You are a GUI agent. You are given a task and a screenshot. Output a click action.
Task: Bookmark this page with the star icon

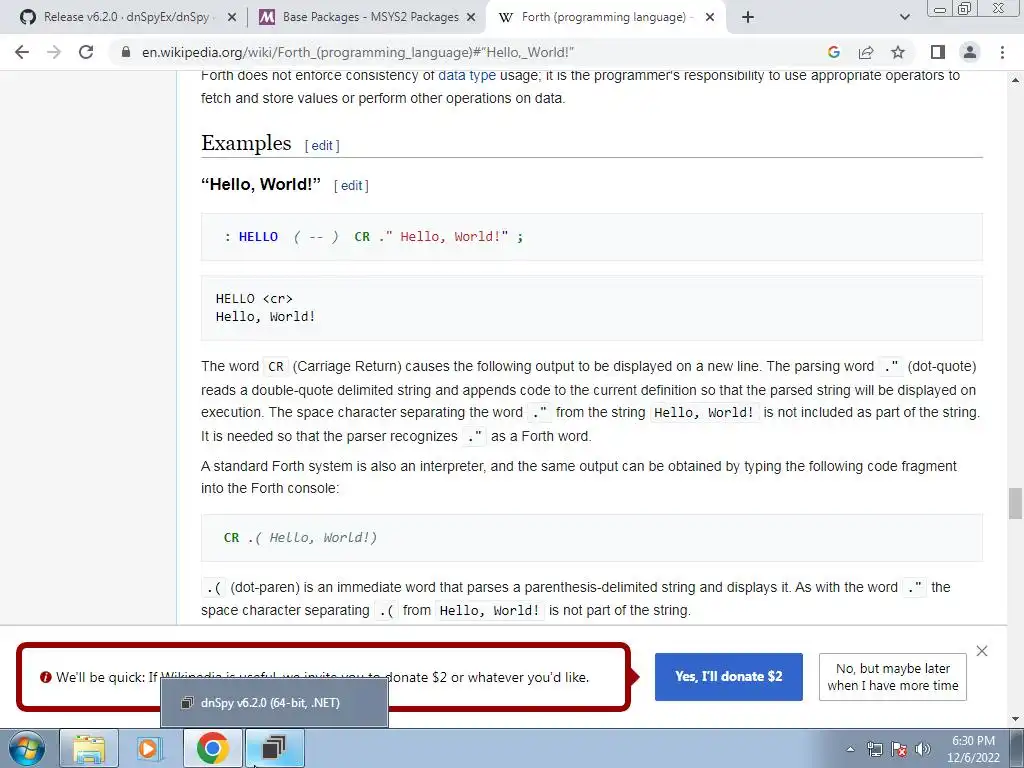pos(898,52)
